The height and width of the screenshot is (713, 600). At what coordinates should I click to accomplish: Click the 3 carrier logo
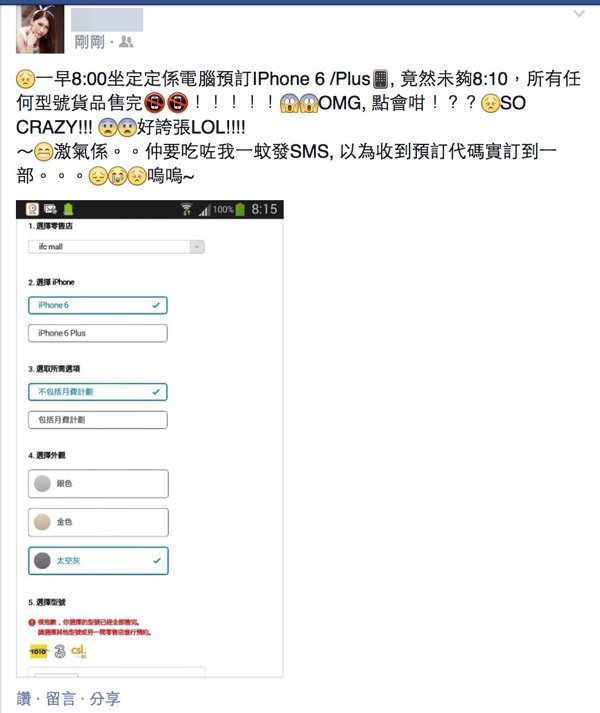[x=60, y=651]
